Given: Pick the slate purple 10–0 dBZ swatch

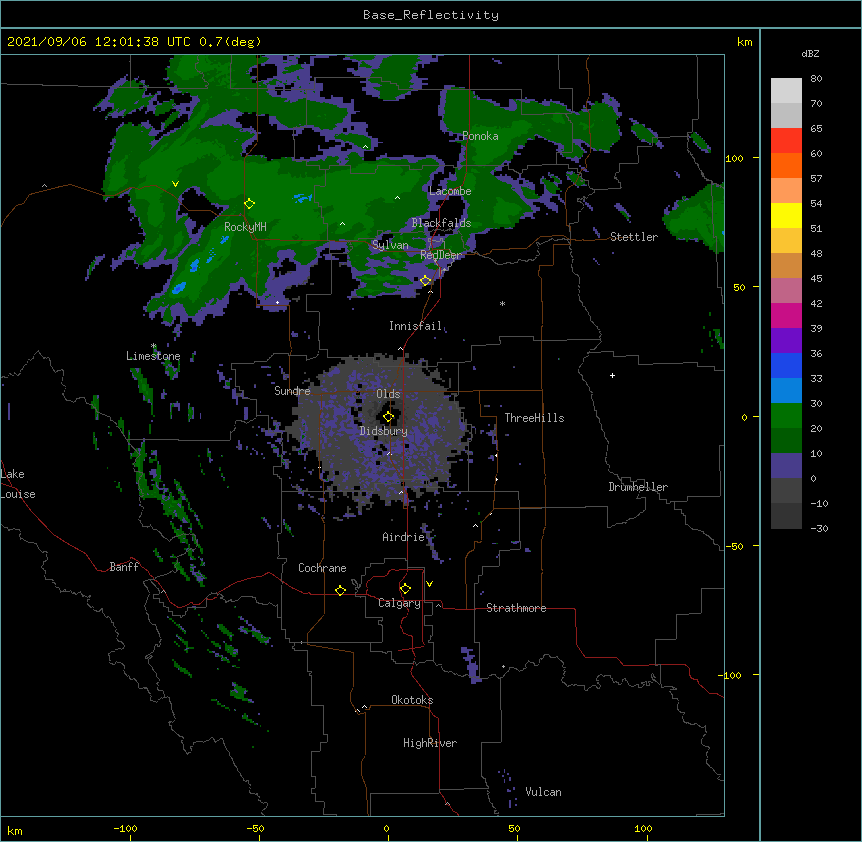Looking at the screenshot, I should 786,466.
